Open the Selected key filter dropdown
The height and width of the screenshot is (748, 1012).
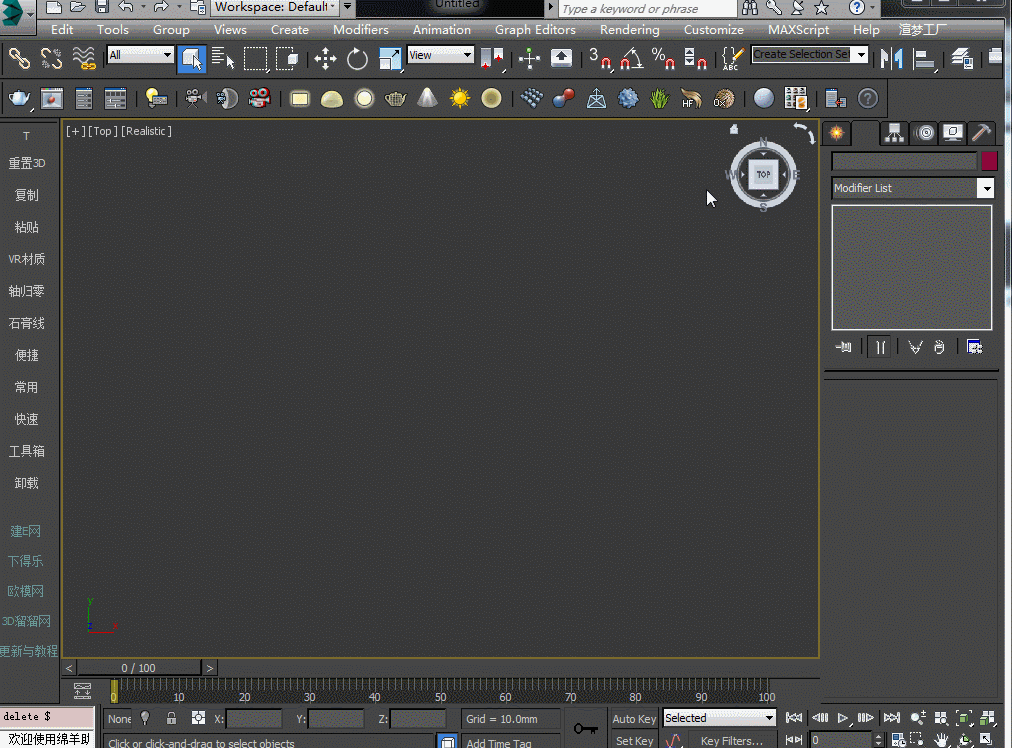720,718
